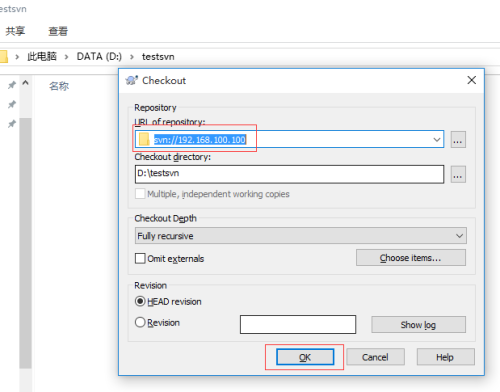Click the Choose items... button

point(411,258)
